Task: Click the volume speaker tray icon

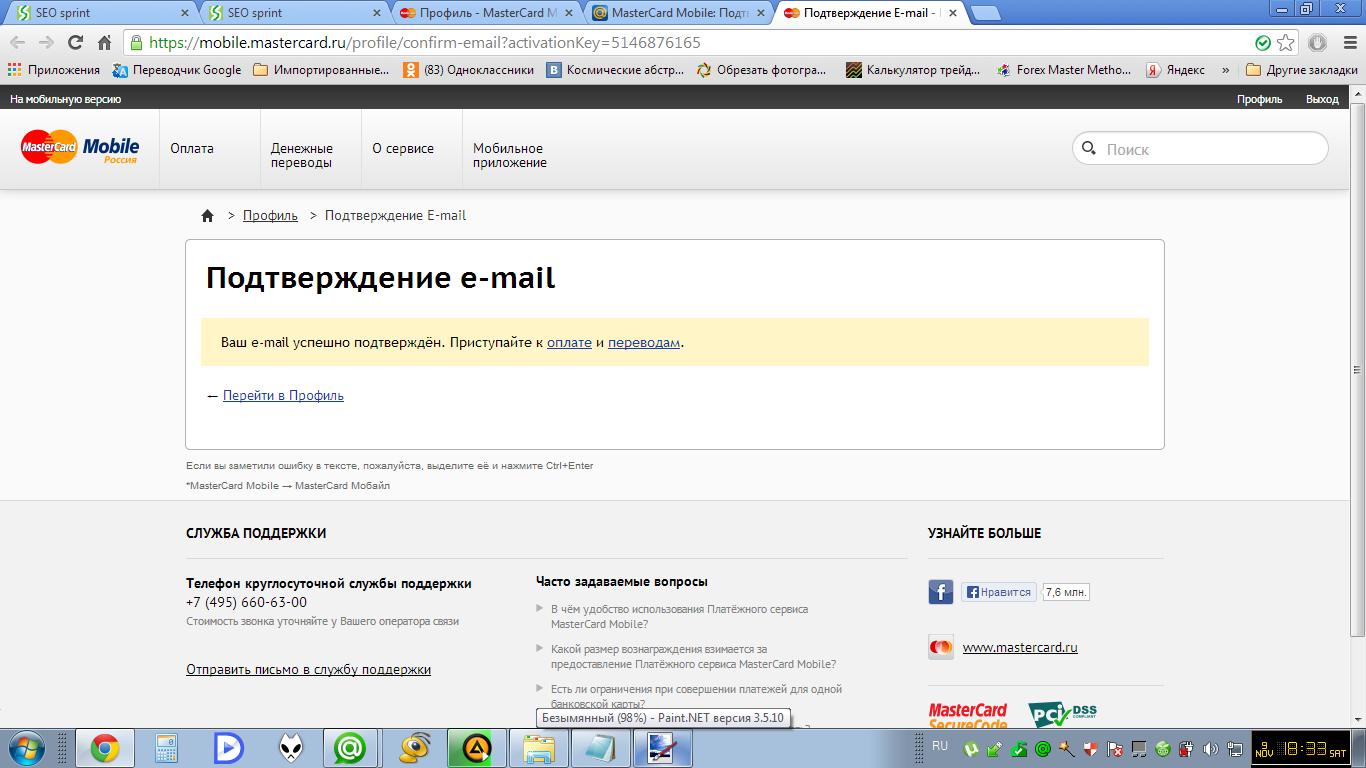Action: 1211,748
